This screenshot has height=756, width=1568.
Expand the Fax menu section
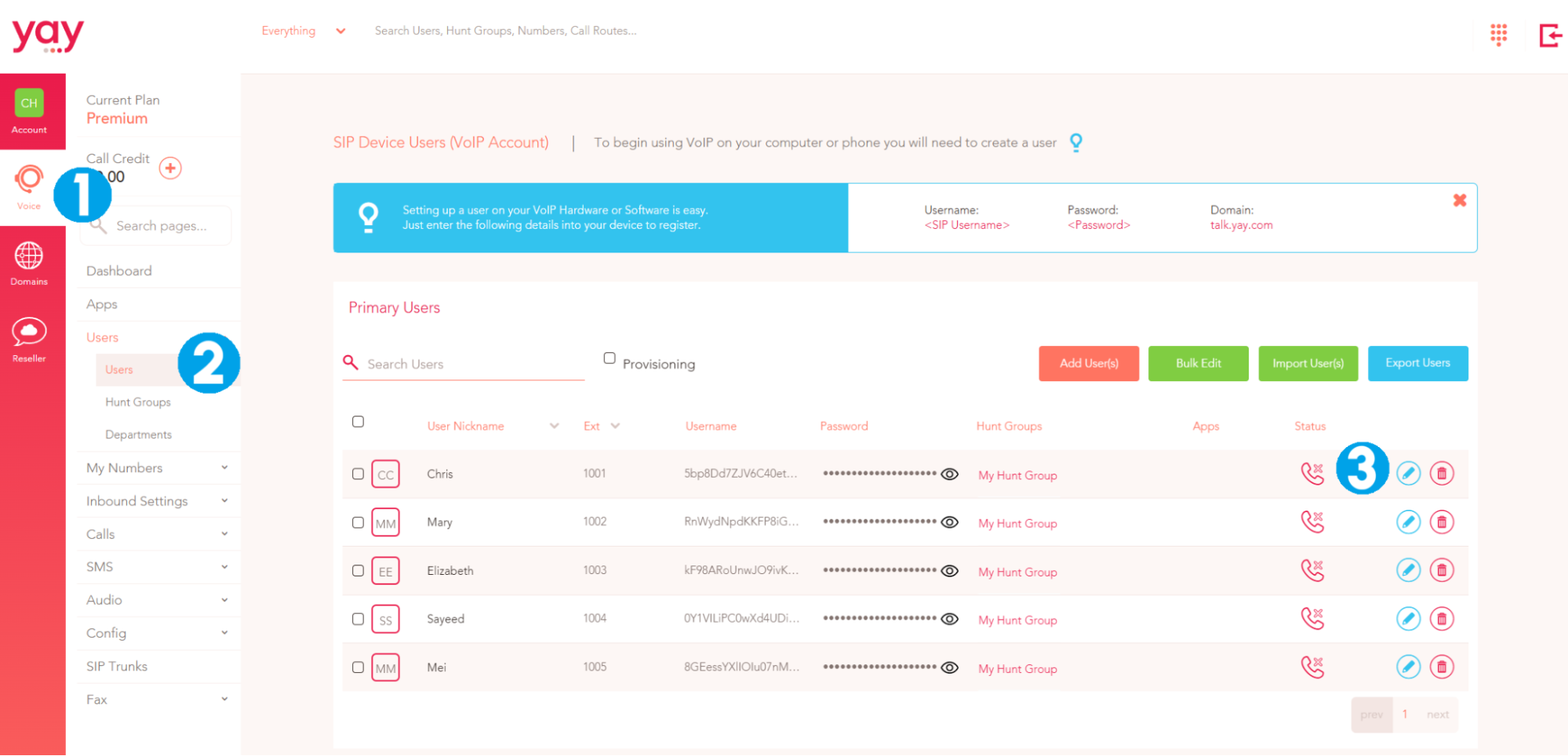[x=224, y=699]
